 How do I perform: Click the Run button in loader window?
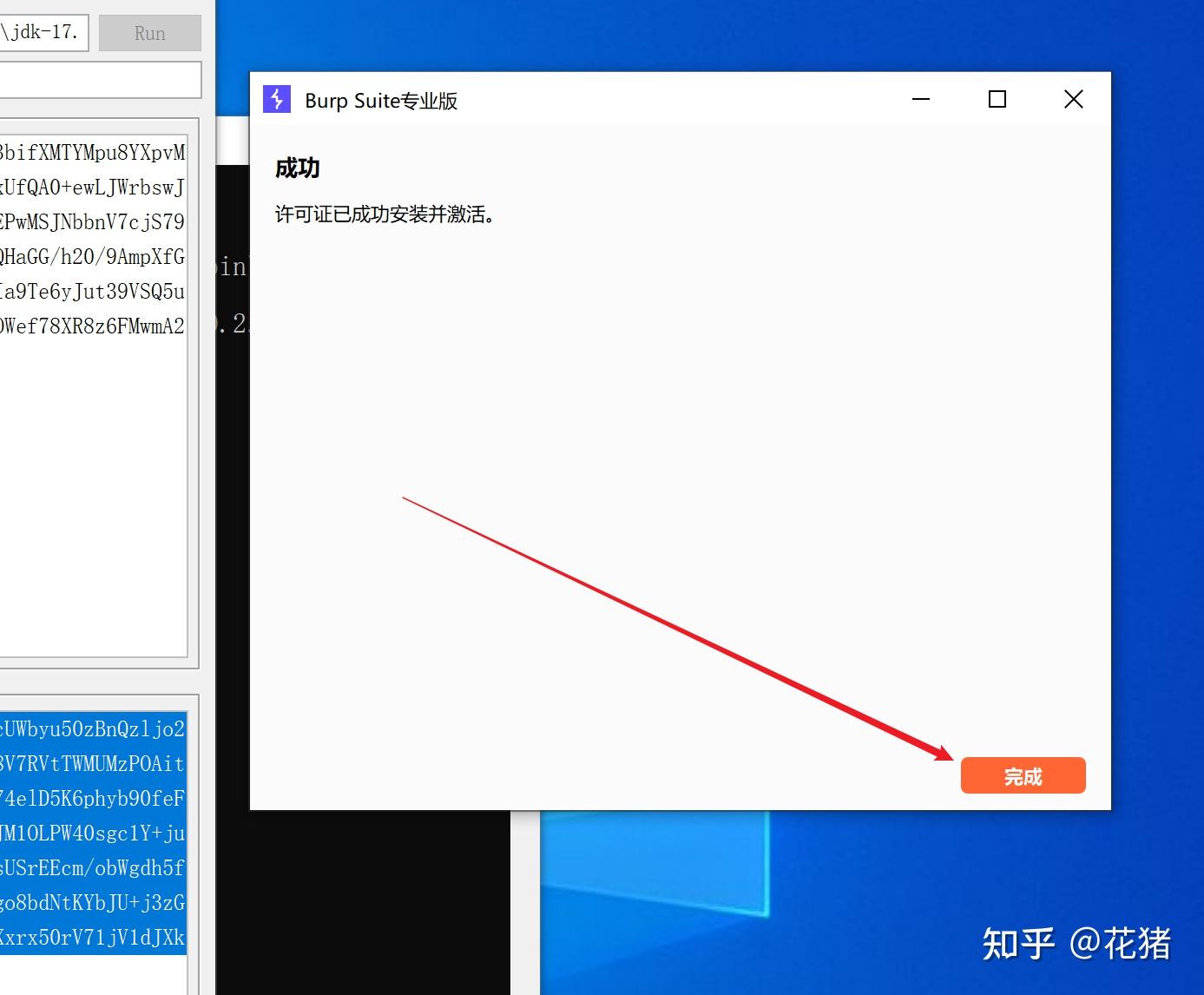click(x=150, y=33)
